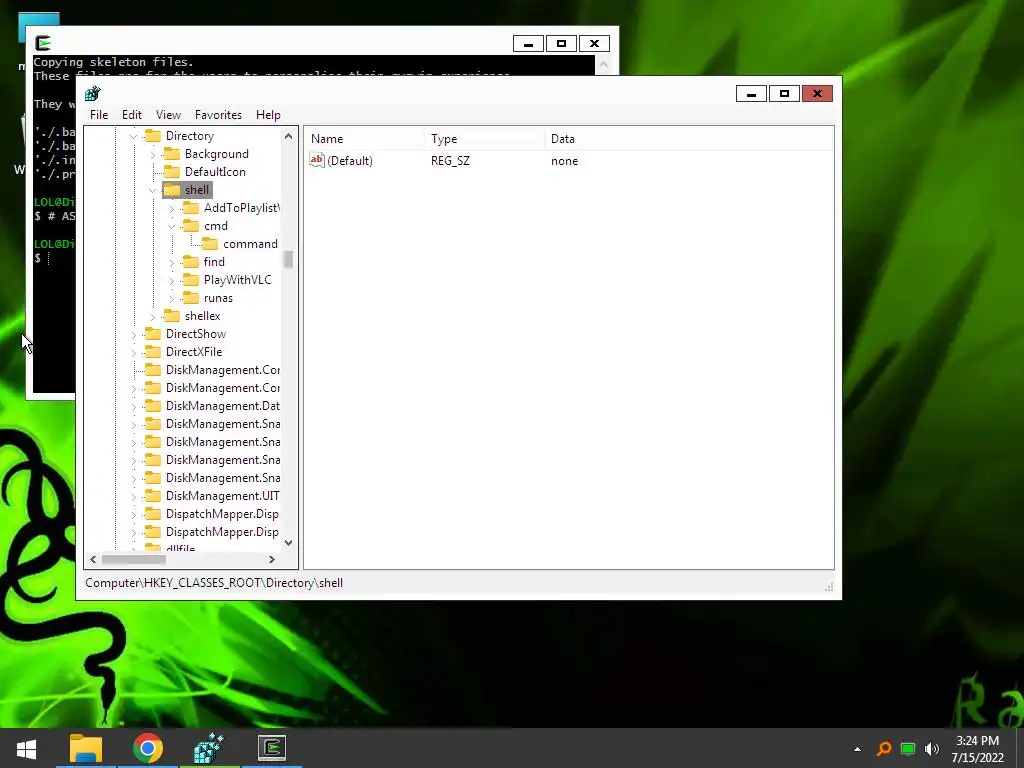Select the Background folder icon

pos(172,153)
